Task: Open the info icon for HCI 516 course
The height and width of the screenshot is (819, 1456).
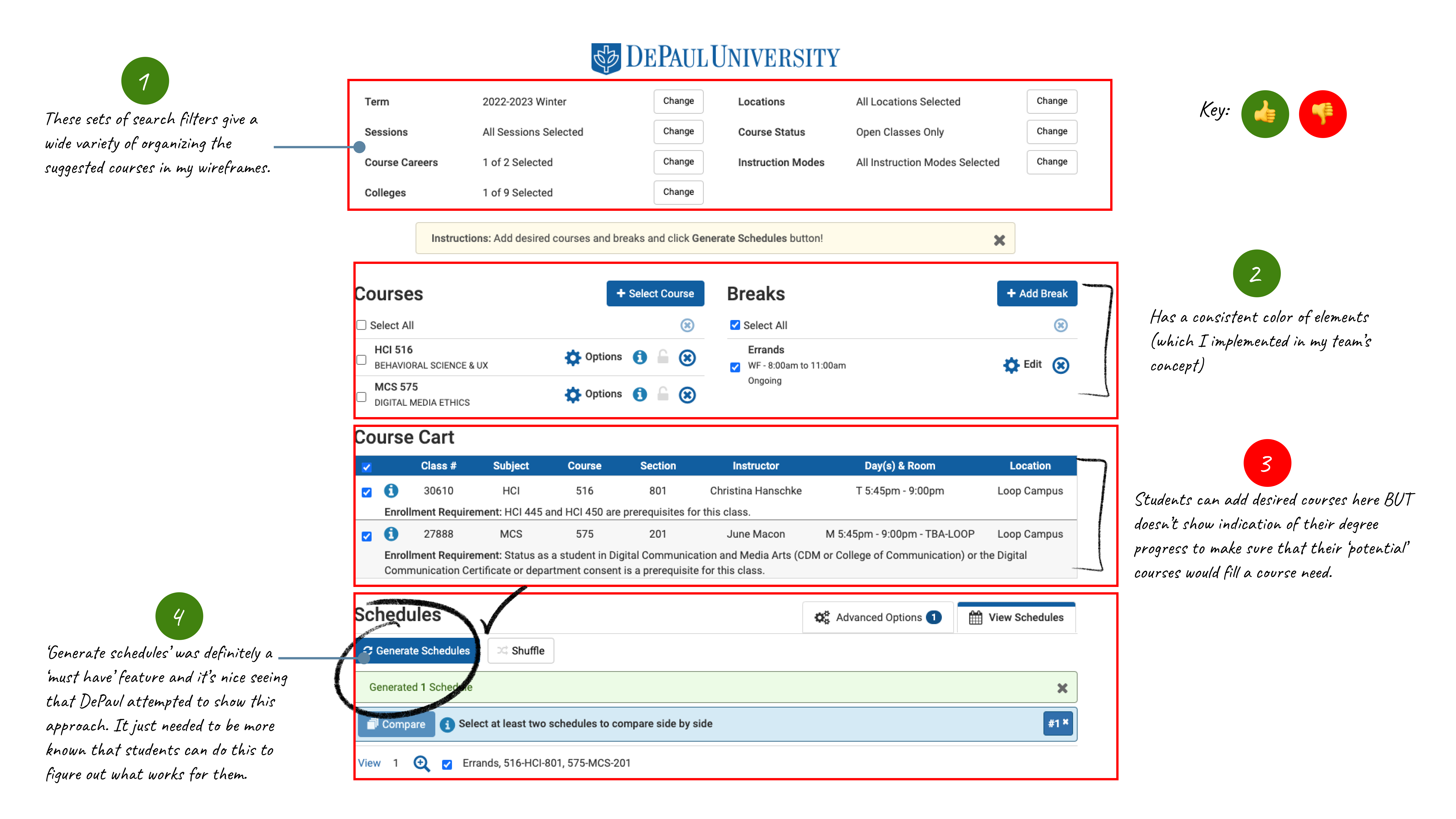Action: [x=640, y=357]
